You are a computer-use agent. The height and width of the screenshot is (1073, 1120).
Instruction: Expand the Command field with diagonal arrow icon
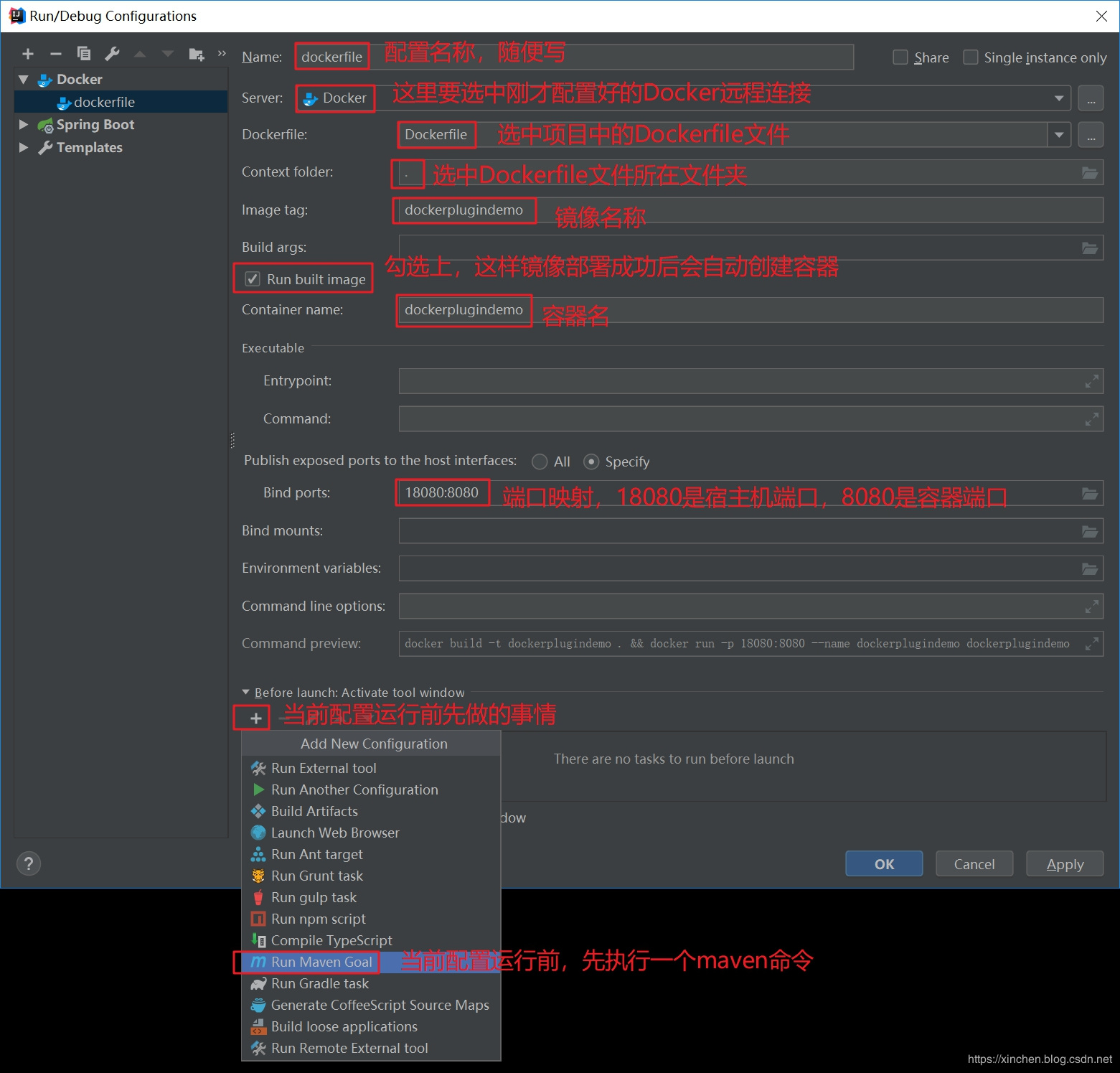click(x=1091, y=418)
